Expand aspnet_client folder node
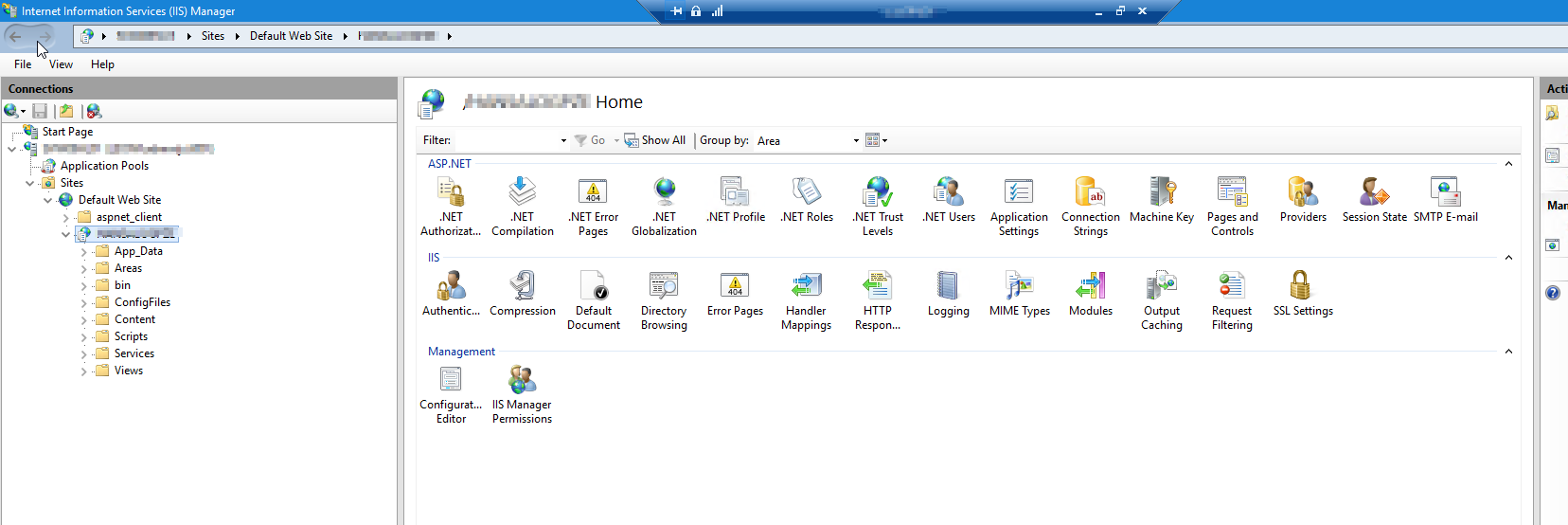1568x525 pixels. coord(65,218)
